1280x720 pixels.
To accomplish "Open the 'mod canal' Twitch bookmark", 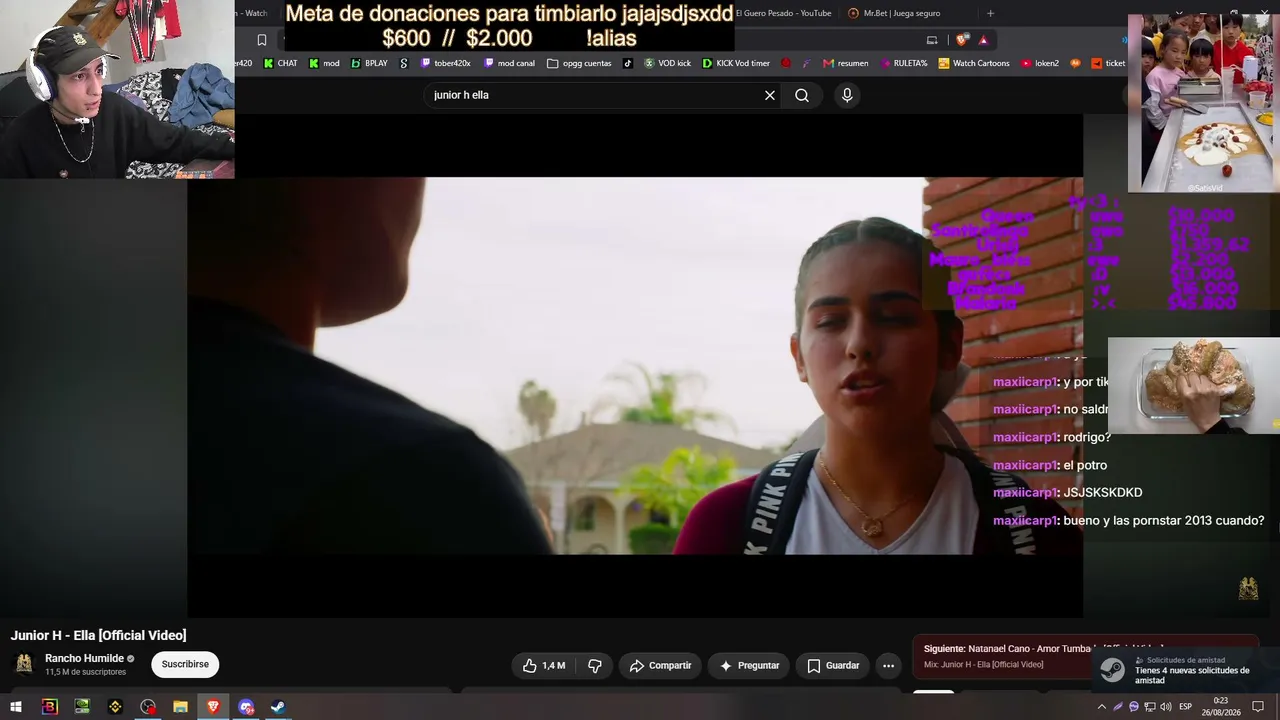I will [509, 63].
